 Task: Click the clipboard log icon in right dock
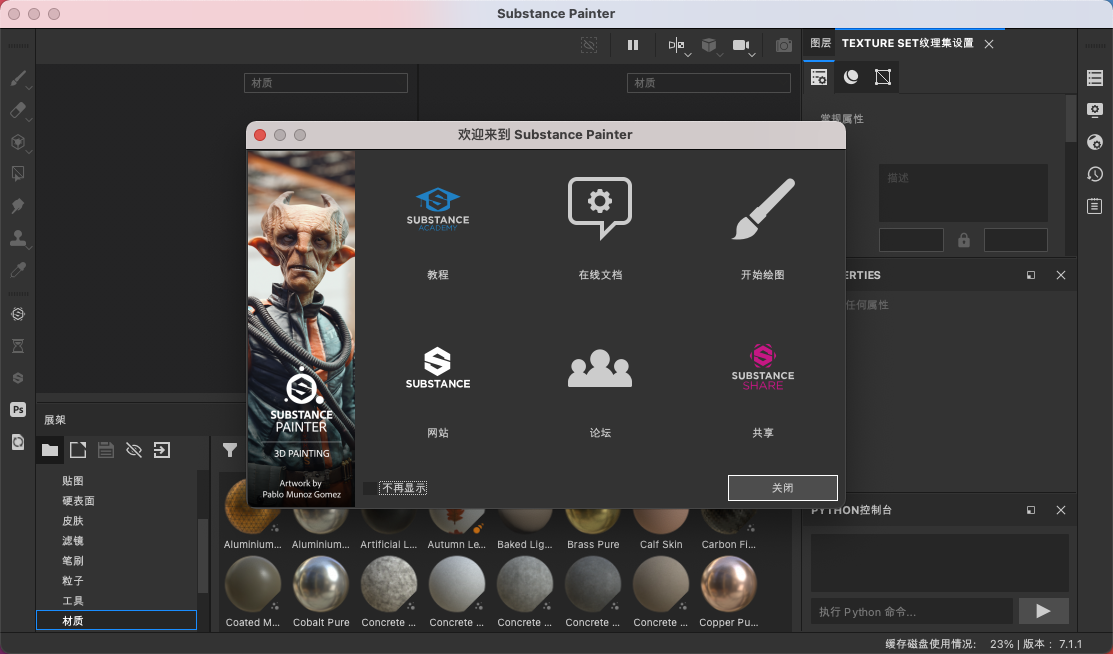tap(1095, 206)
